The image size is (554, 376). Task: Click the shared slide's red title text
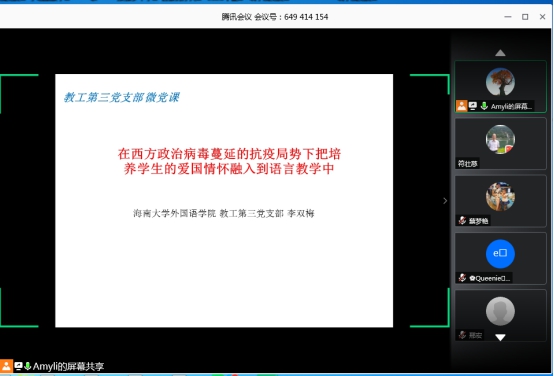pos(229,161)
